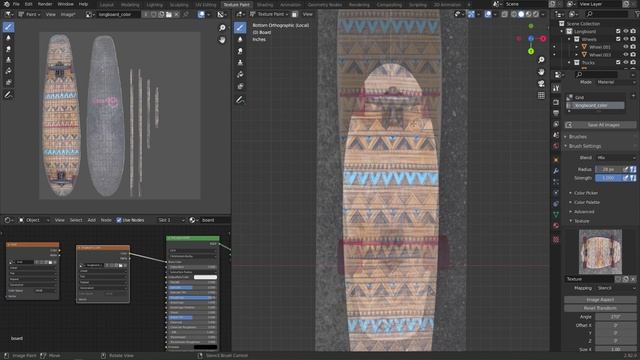Screen dimensions: 640x360
Task: Select the Fill tool in the 3D viewport
Action: tap(240, 75)
